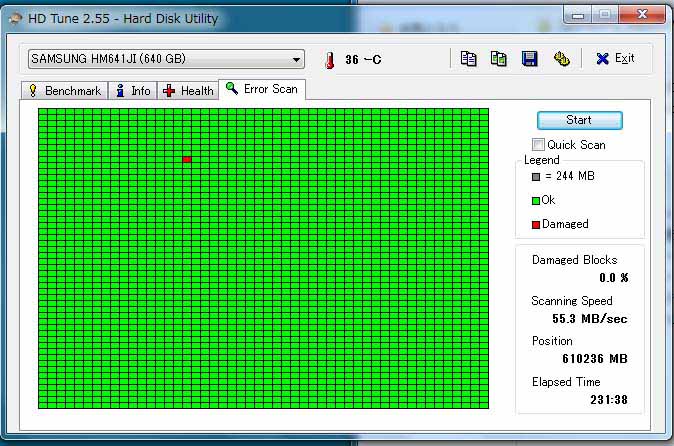The height and width of the screenshot is (446, 674).
Task: Maximize the HD Tune window
Action: (x=604, y=14)
